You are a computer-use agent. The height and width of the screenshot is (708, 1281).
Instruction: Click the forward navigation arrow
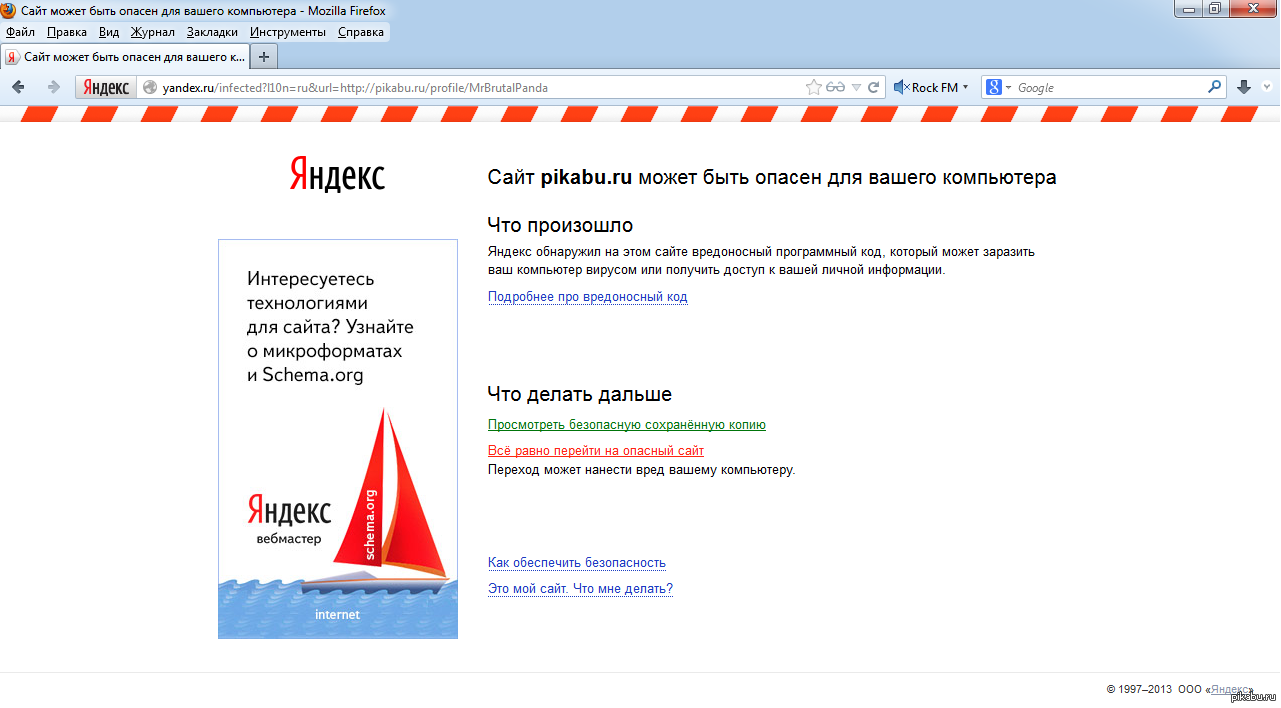coord(53,87)
